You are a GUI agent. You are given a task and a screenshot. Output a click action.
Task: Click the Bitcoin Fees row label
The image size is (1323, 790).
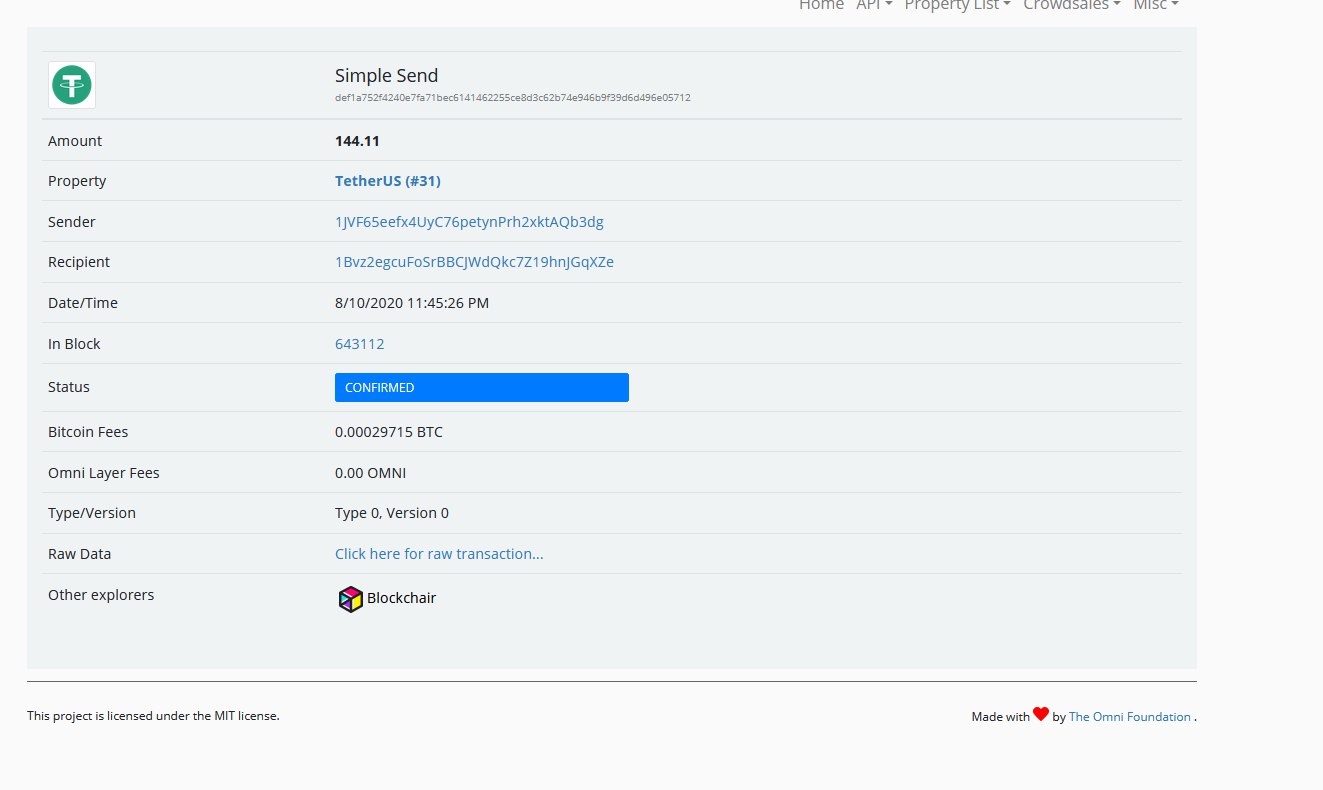[x=88, y=433]
